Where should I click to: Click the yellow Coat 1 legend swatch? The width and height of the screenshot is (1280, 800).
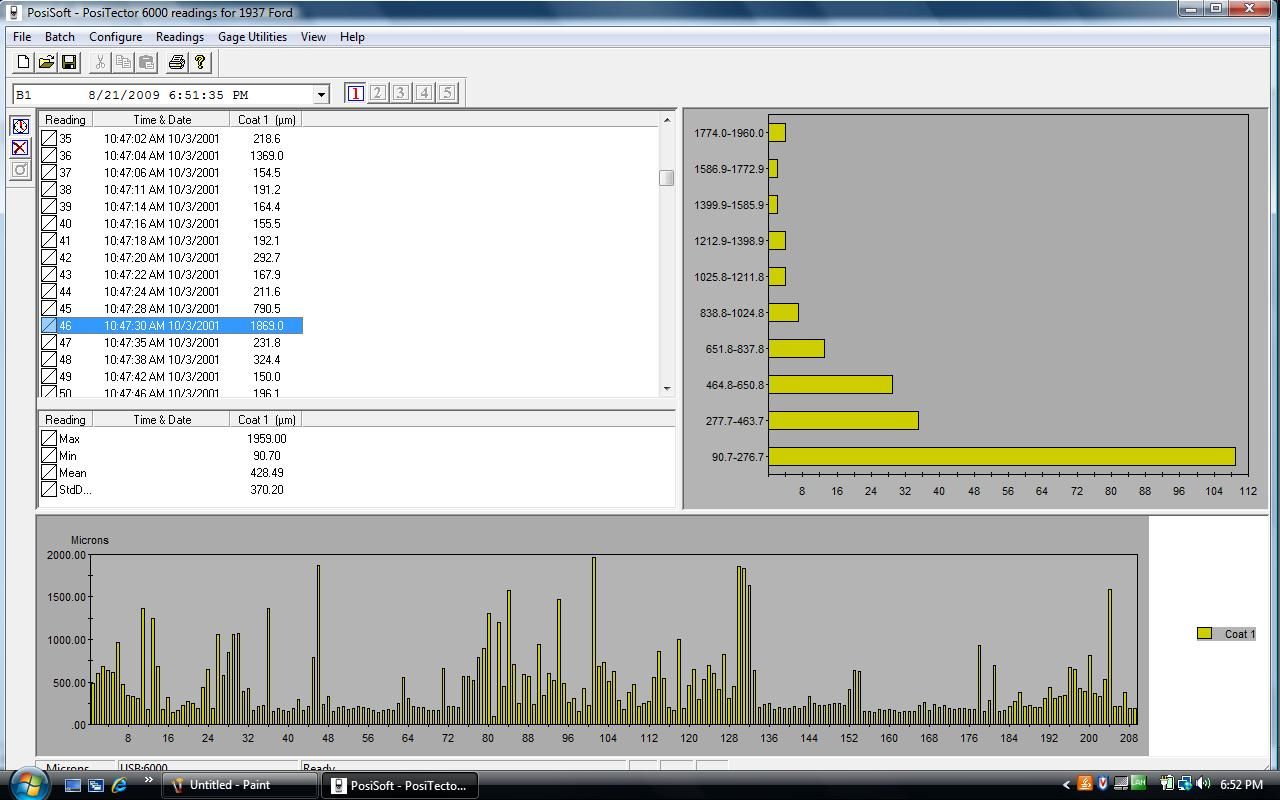[1205, 633]
